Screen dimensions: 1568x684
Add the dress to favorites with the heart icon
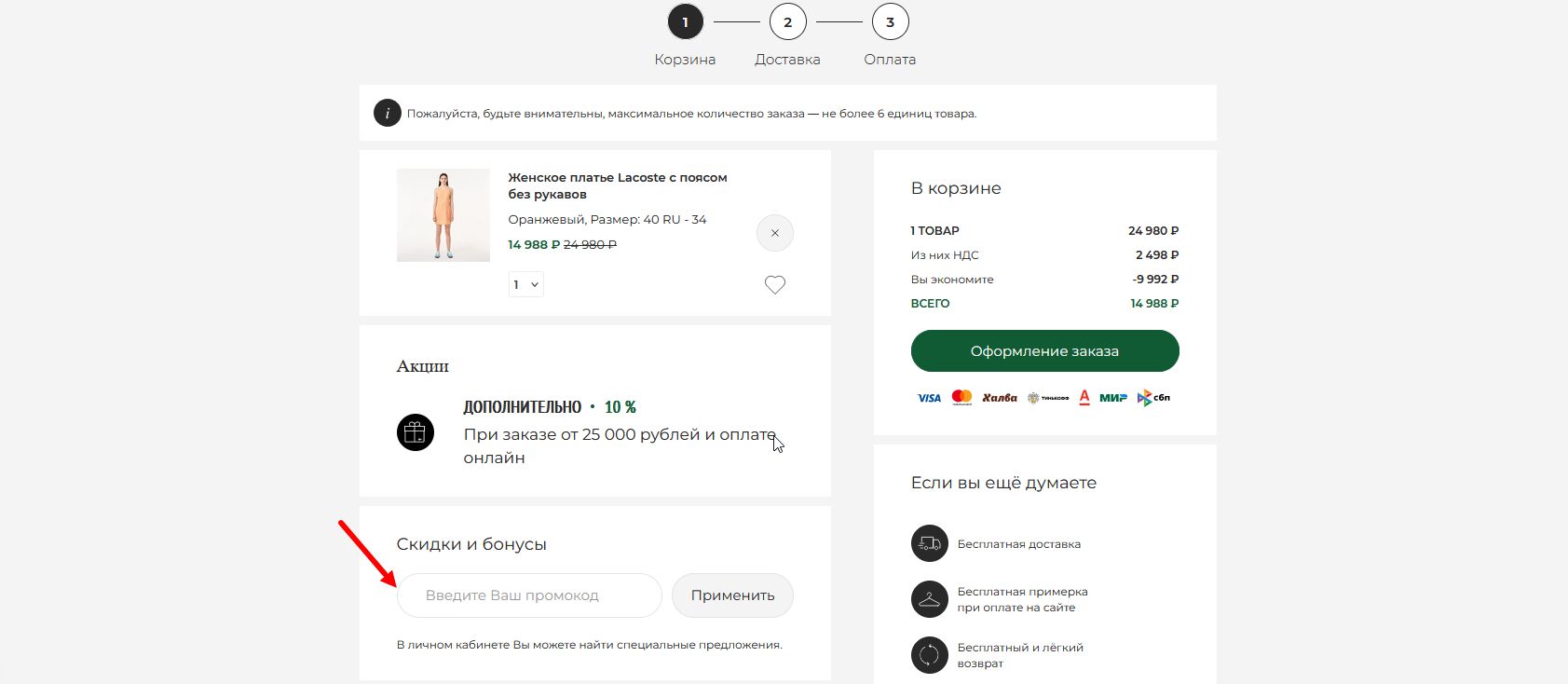(775, 285)
